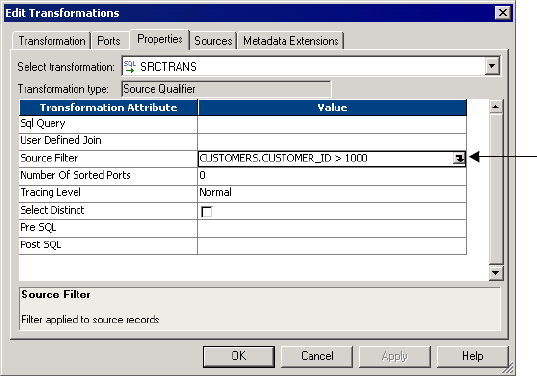The width and height of the screenshot is (537, 376).
Task: Select the Pre SQL attribute label
Action: pyautogui.click(x=38, y=227)
